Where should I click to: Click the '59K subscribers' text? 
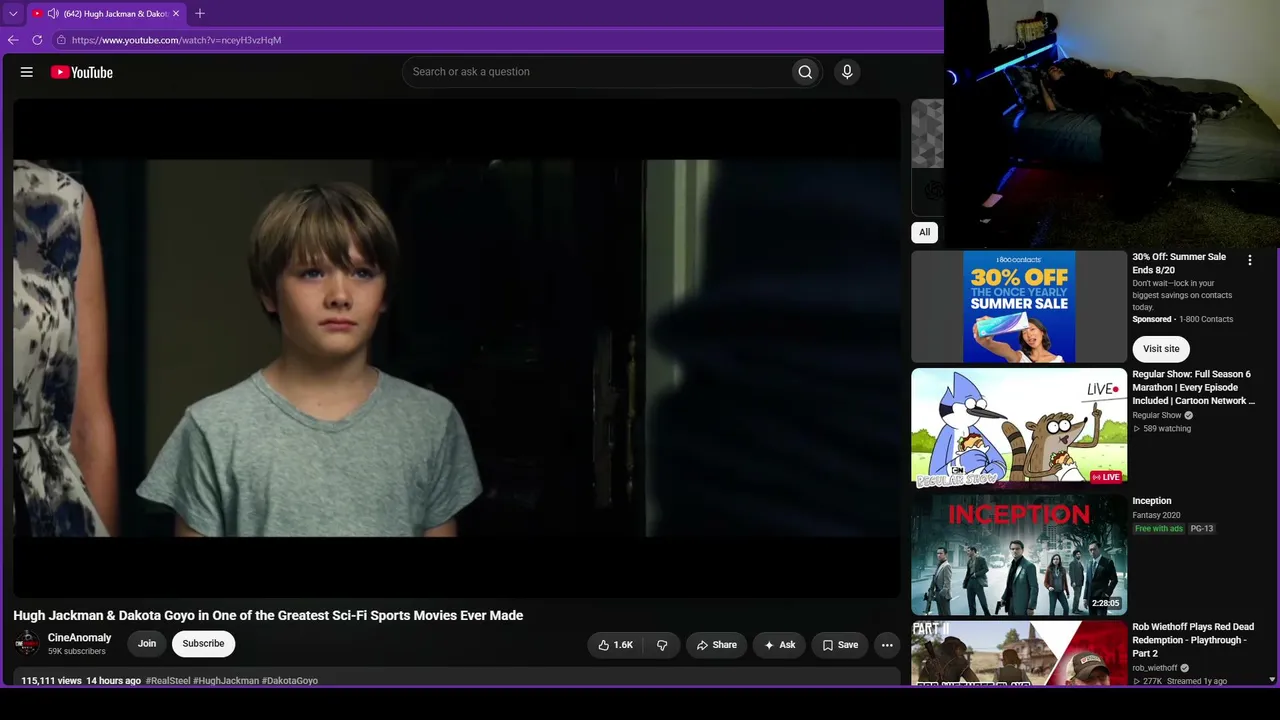77,651
